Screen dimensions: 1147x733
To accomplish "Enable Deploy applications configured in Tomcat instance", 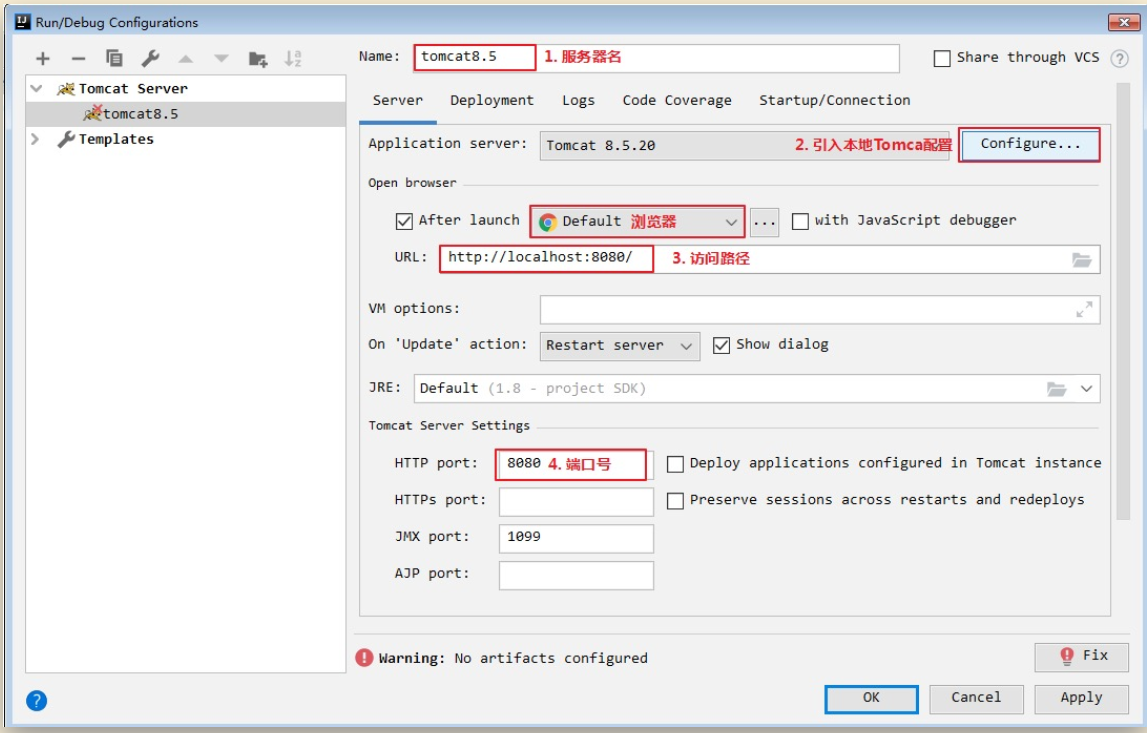I will coord(675,464).
